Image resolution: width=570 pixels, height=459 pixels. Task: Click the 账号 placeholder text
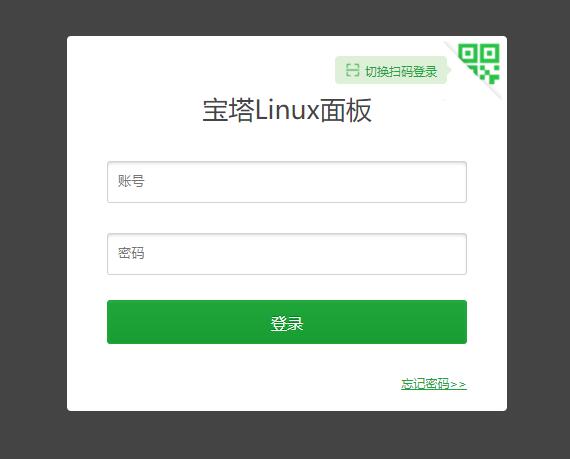pos(131,181)
